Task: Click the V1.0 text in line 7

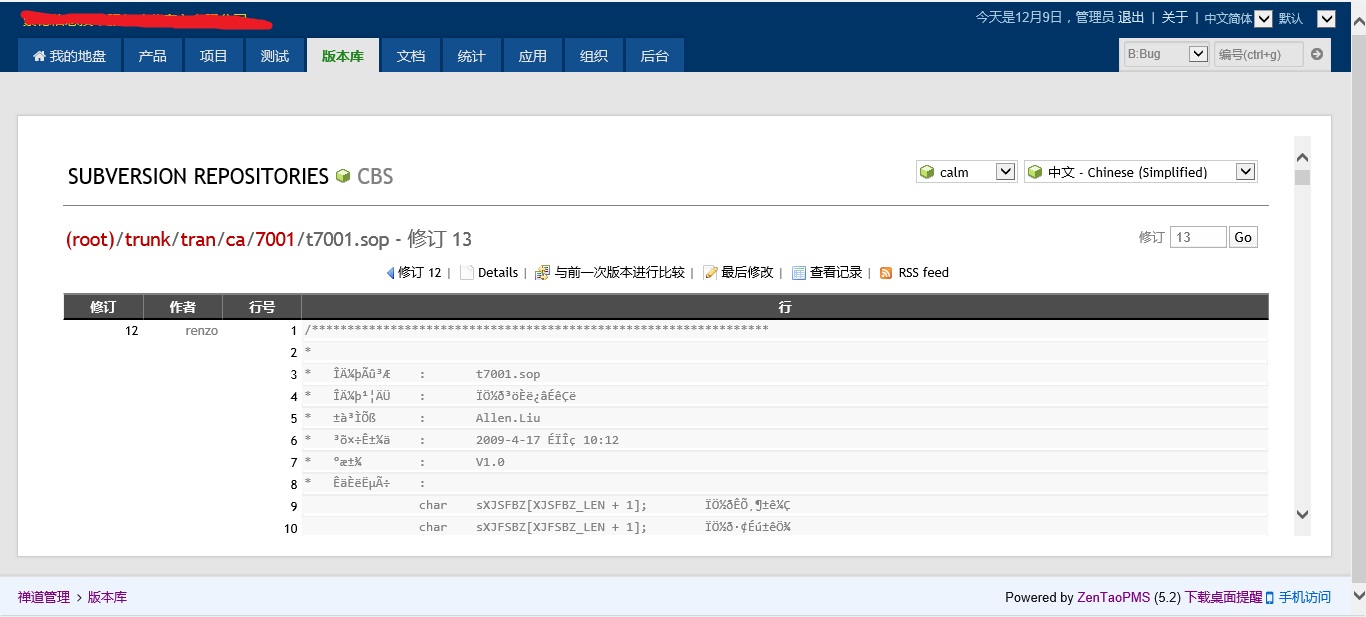Action: (490, 462)
